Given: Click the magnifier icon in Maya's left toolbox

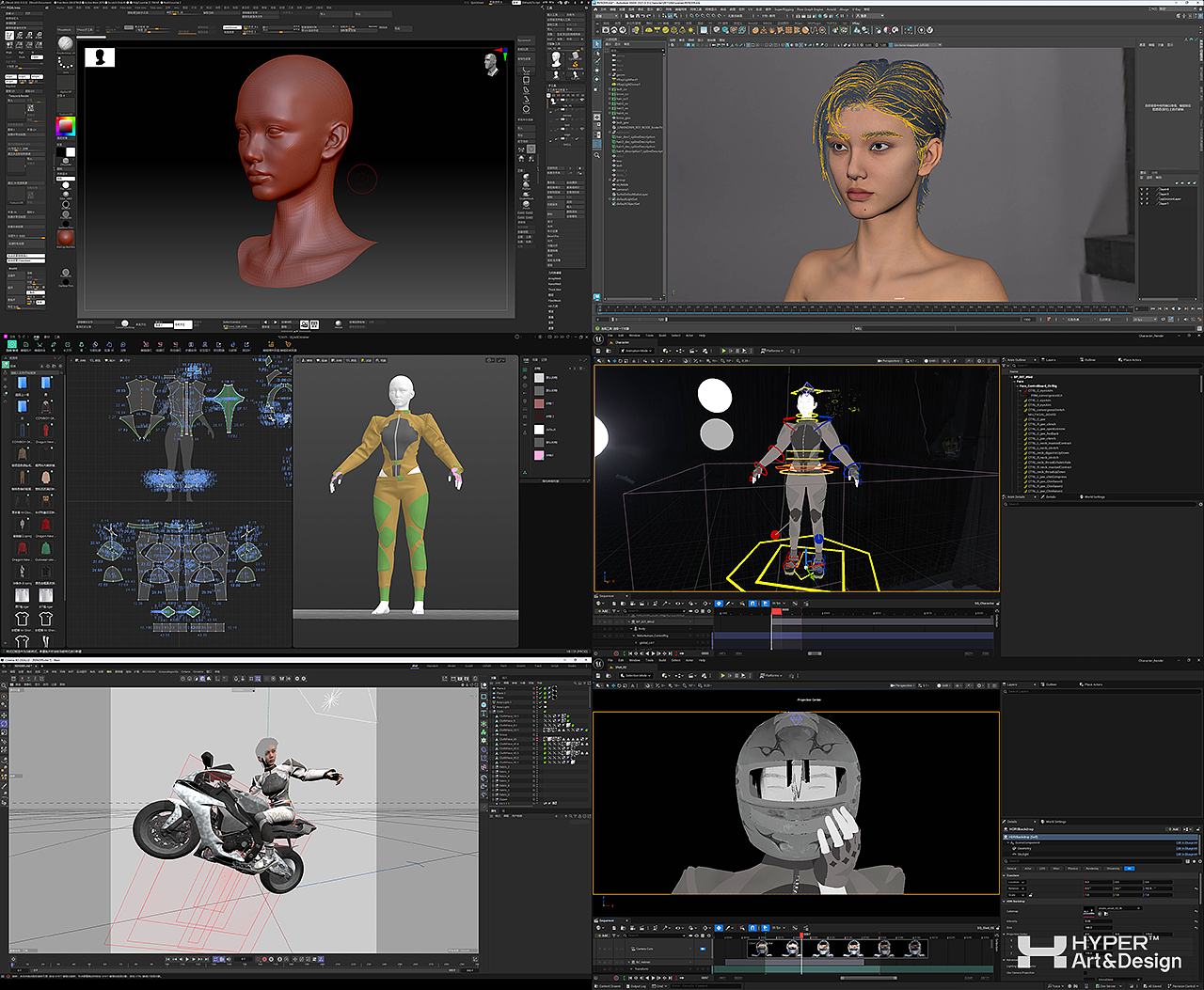Looking at the screenshot, I should coord(597,155).
